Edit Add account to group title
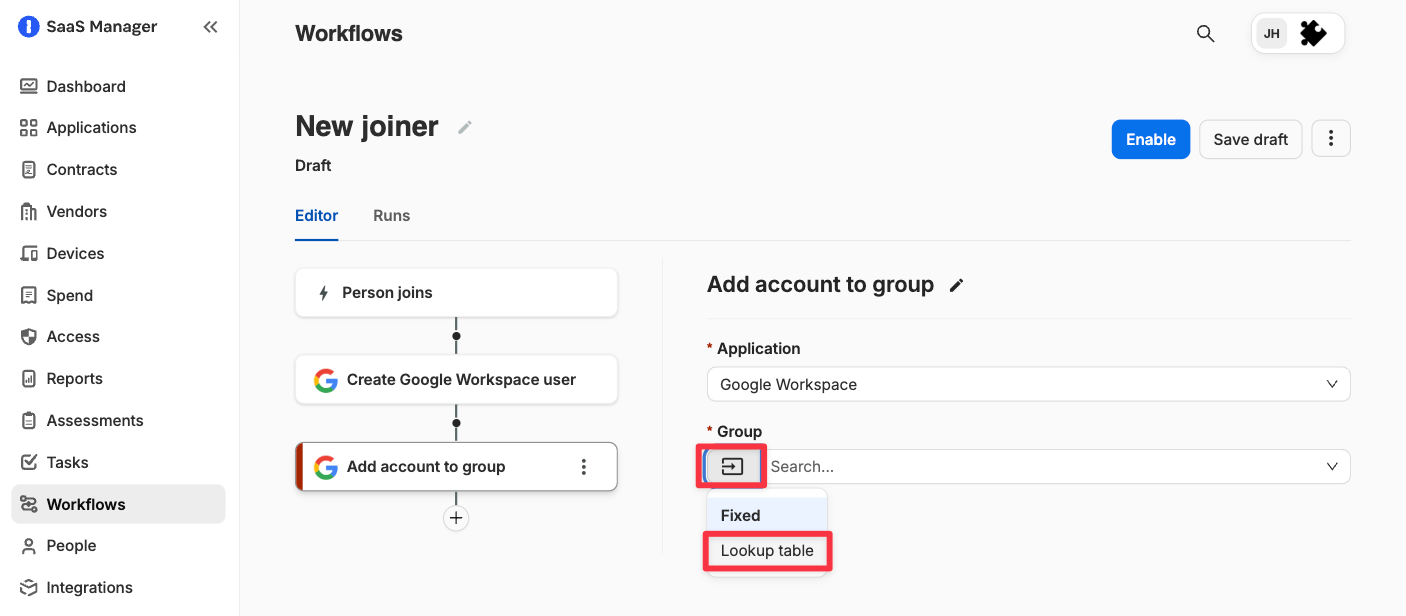Image resolution: width=1406 pixels, height=616 pixels. pos(957,285)
